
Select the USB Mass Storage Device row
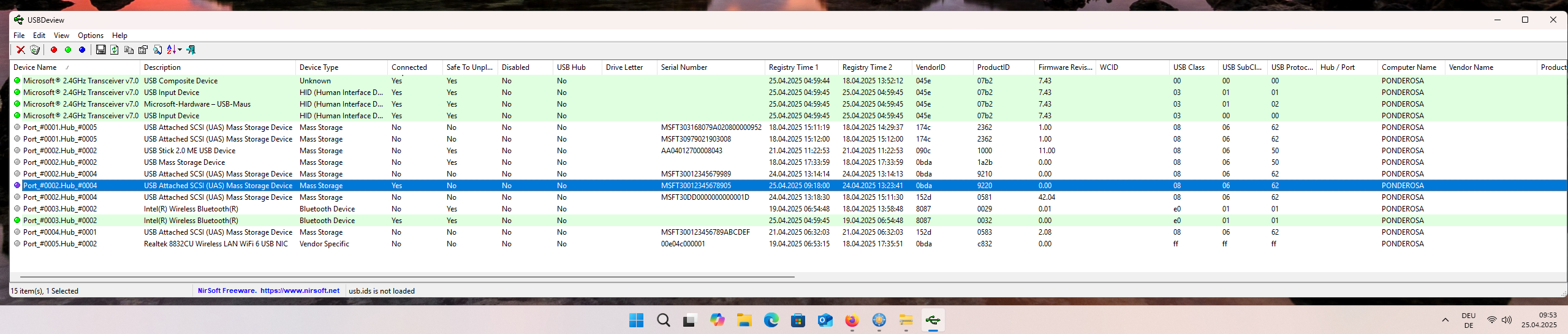789,162
